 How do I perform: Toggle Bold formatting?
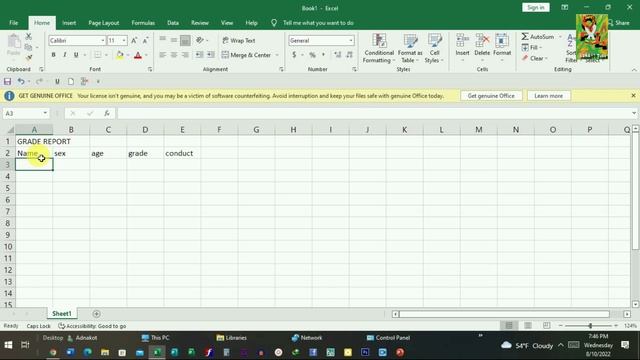pyautogui.click(x=53, y=55)
